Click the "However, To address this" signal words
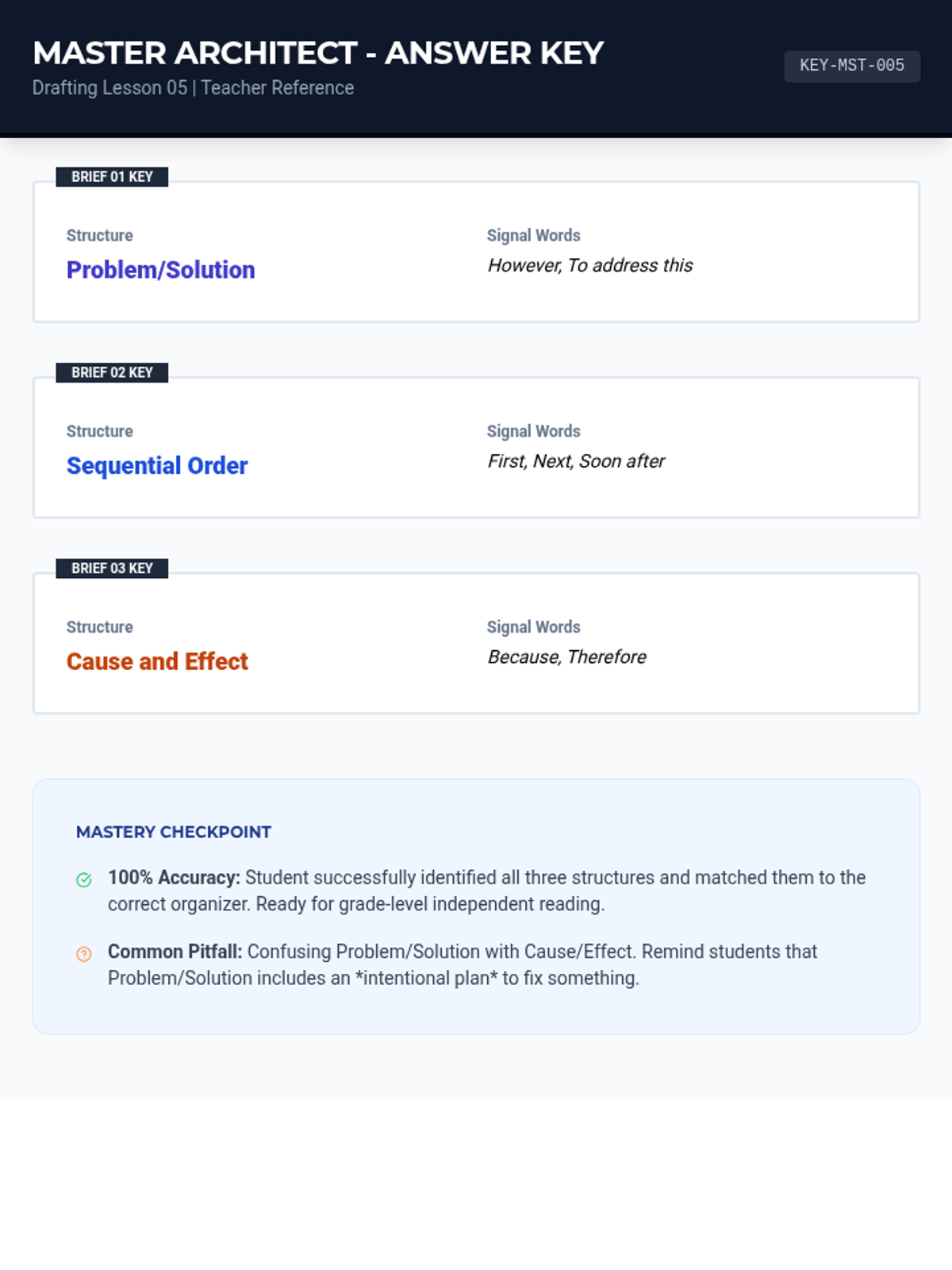The width and height of the screenshot is (952, 1270). pyautogui.click(x=589, y=266)
